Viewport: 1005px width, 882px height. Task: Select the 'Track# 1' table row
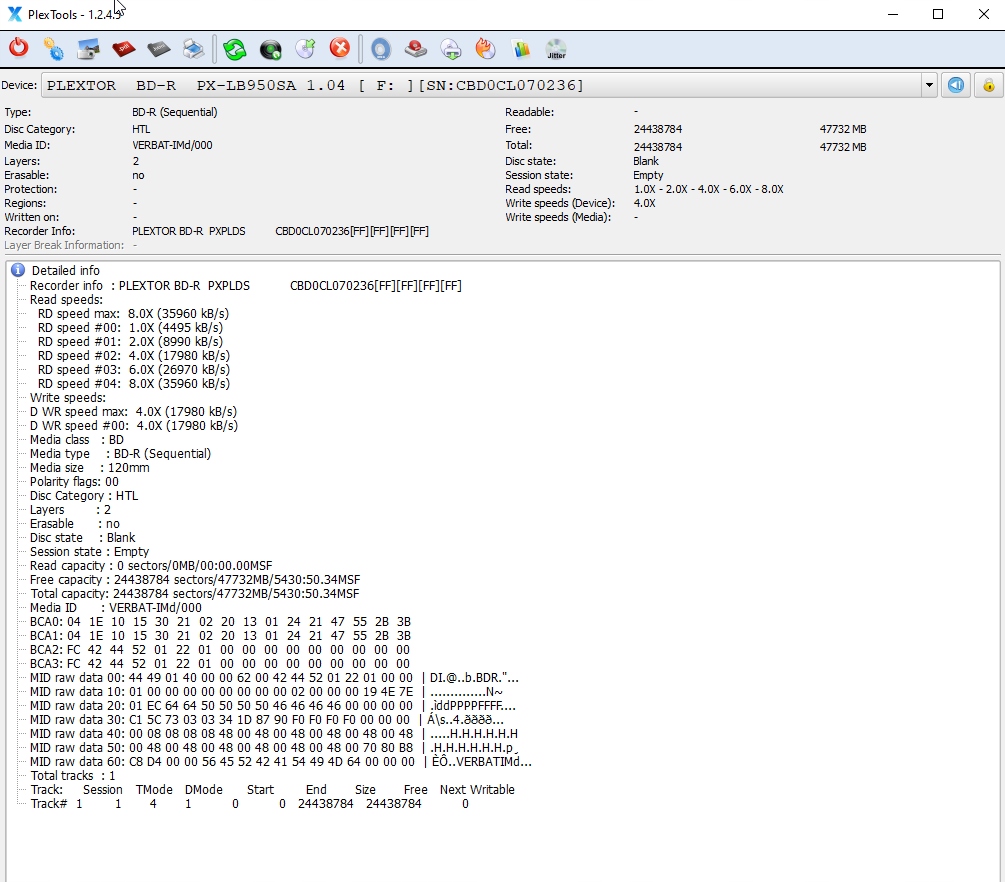click(x=250, y=804)
